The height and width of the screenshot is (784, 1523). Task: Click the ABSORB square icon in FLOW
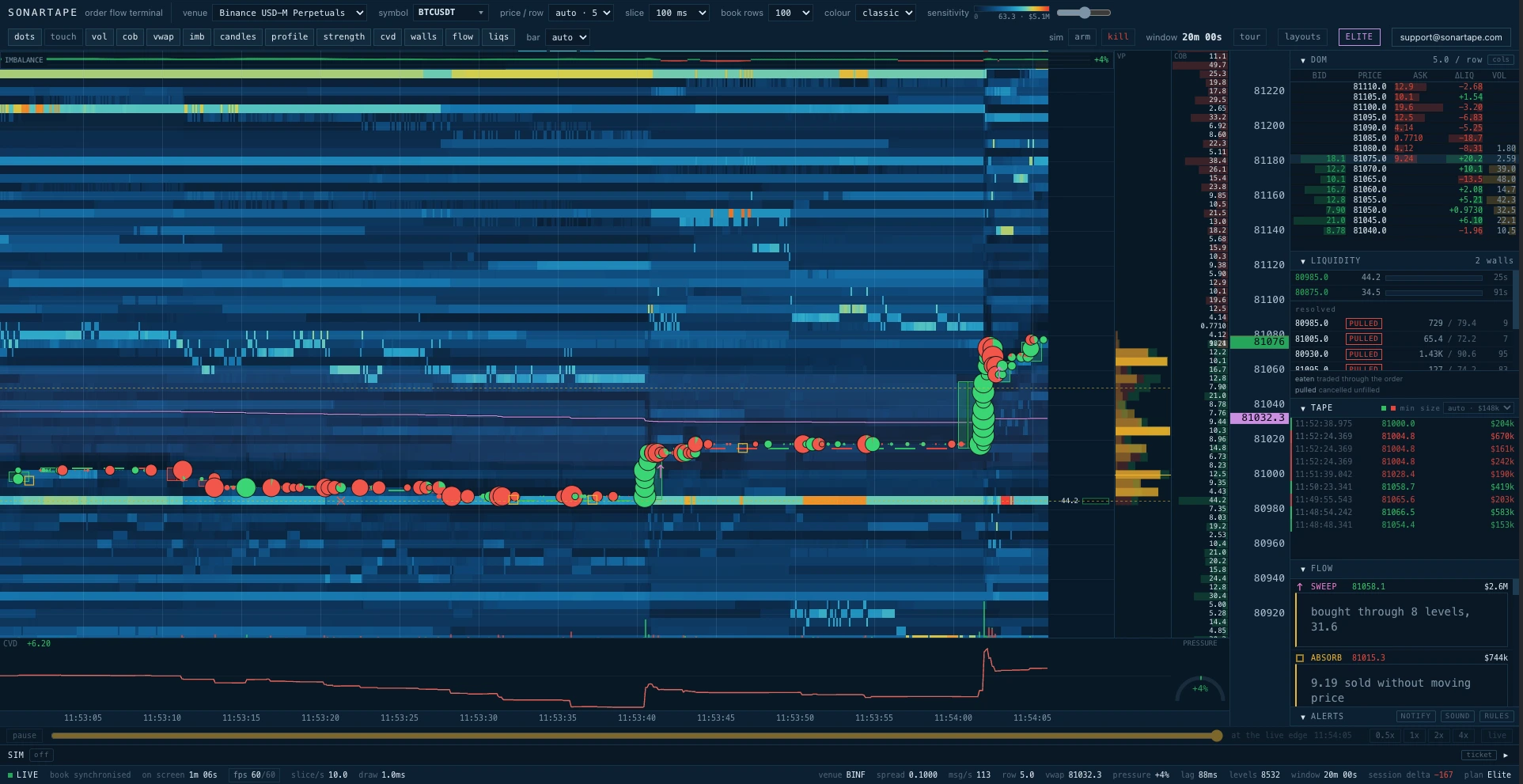click(1300, 658)
